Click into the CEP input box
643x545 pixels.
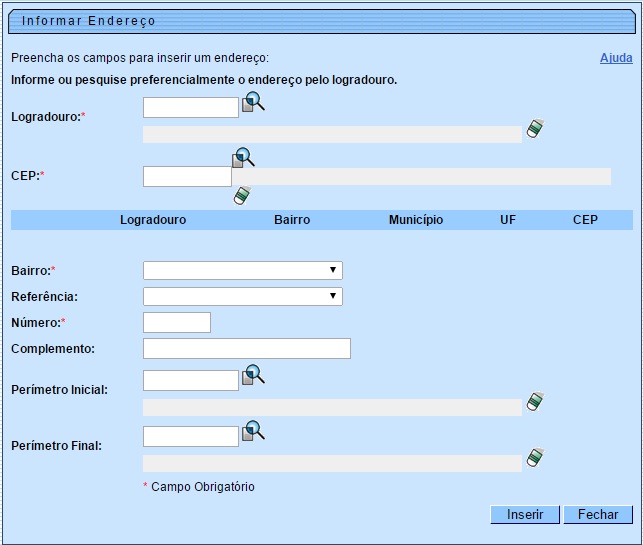(187, 176)
